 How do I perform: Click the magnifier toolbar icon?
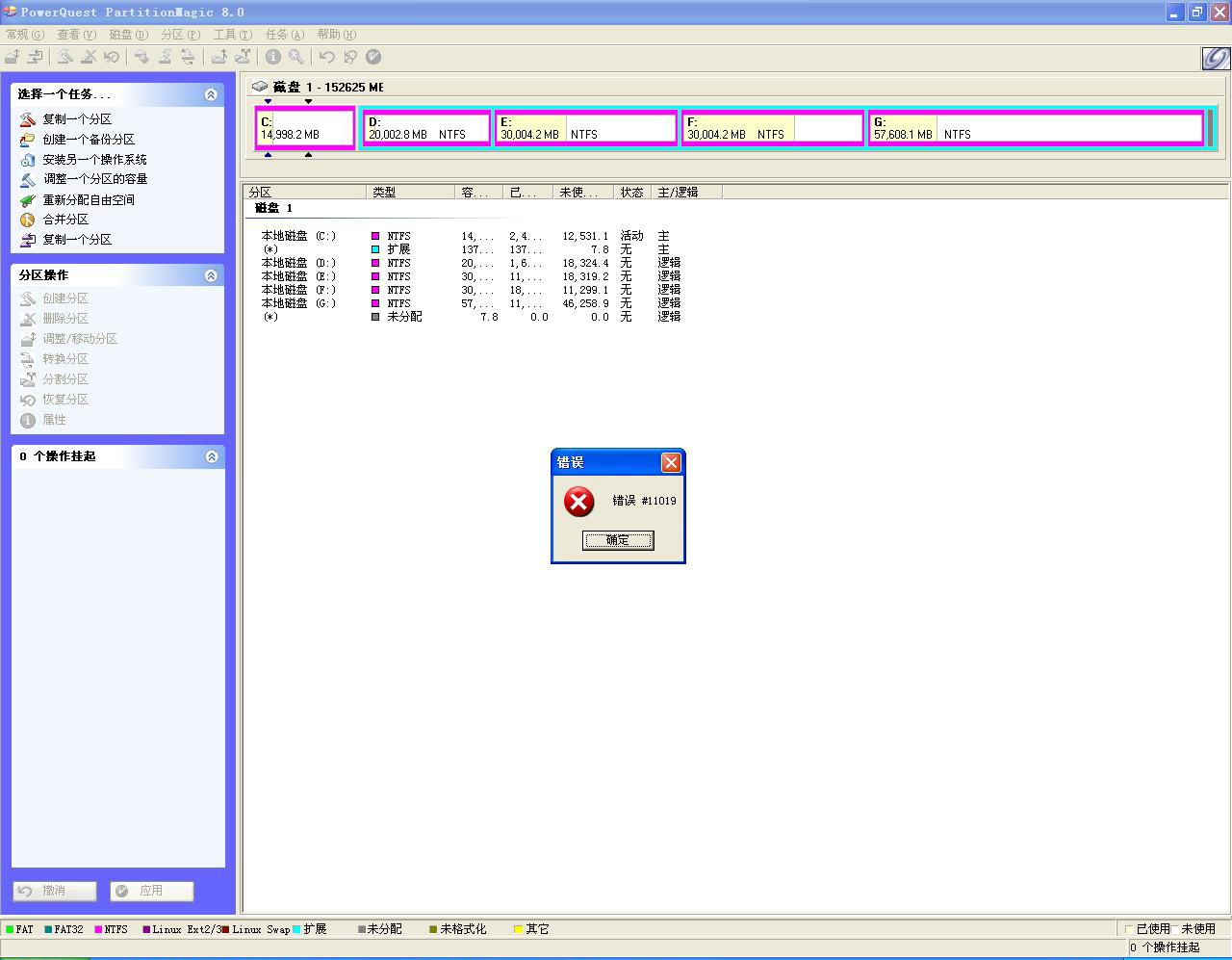tap(296, 57)
